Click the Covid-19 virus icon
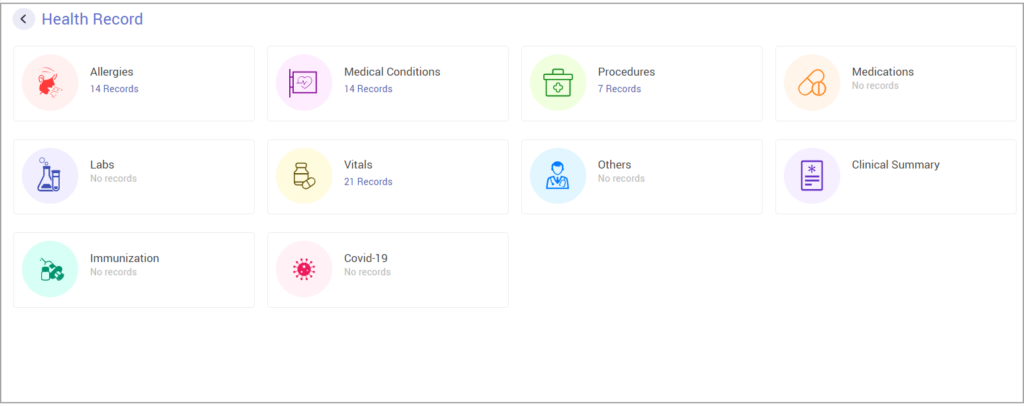This screenshot has width=1024, height=406. click(304, 269)
